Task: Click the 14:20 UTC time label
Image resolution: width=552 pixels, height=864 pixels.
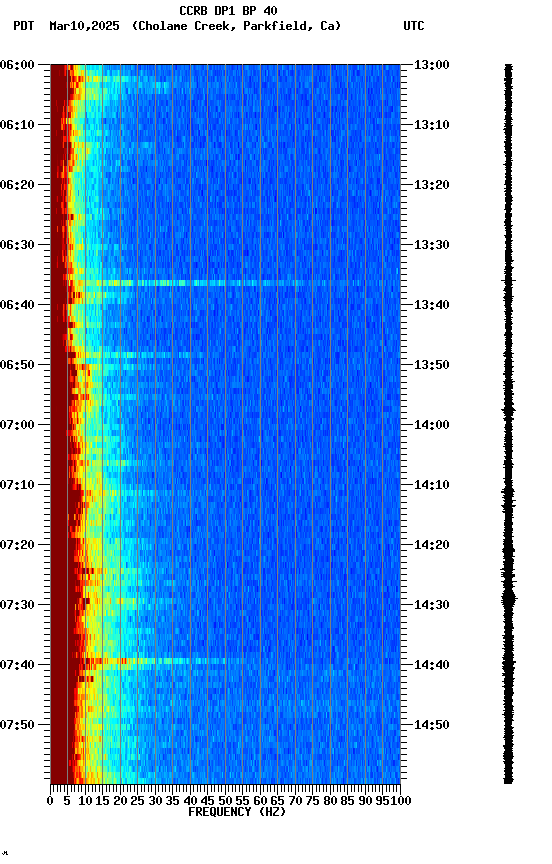Action: tap(432, 545)
